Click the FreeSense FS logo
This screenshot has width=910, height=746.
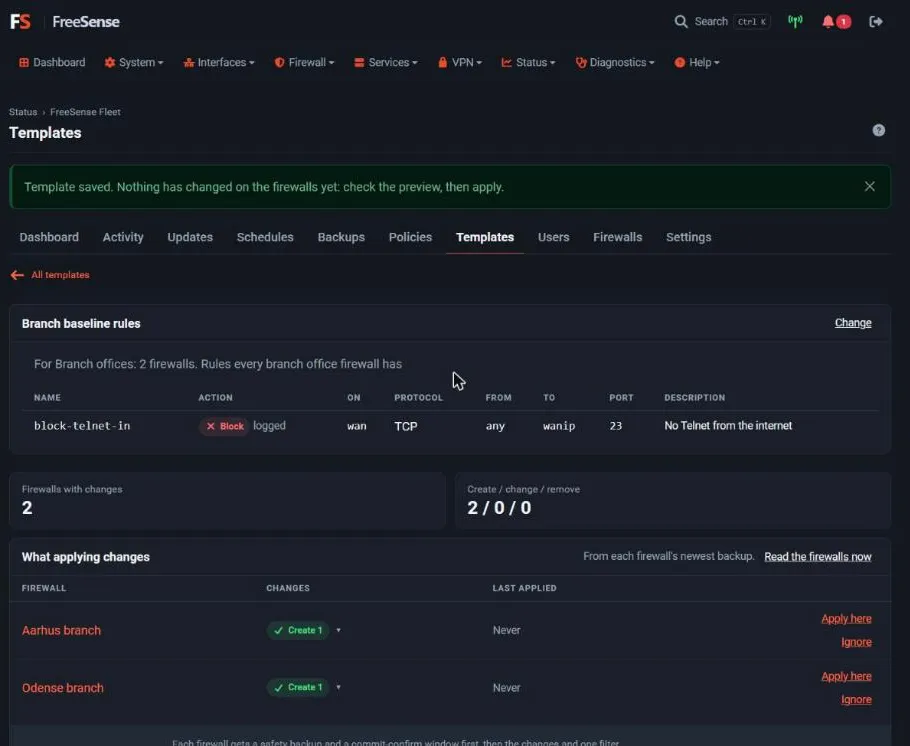(x=20, y=21)
